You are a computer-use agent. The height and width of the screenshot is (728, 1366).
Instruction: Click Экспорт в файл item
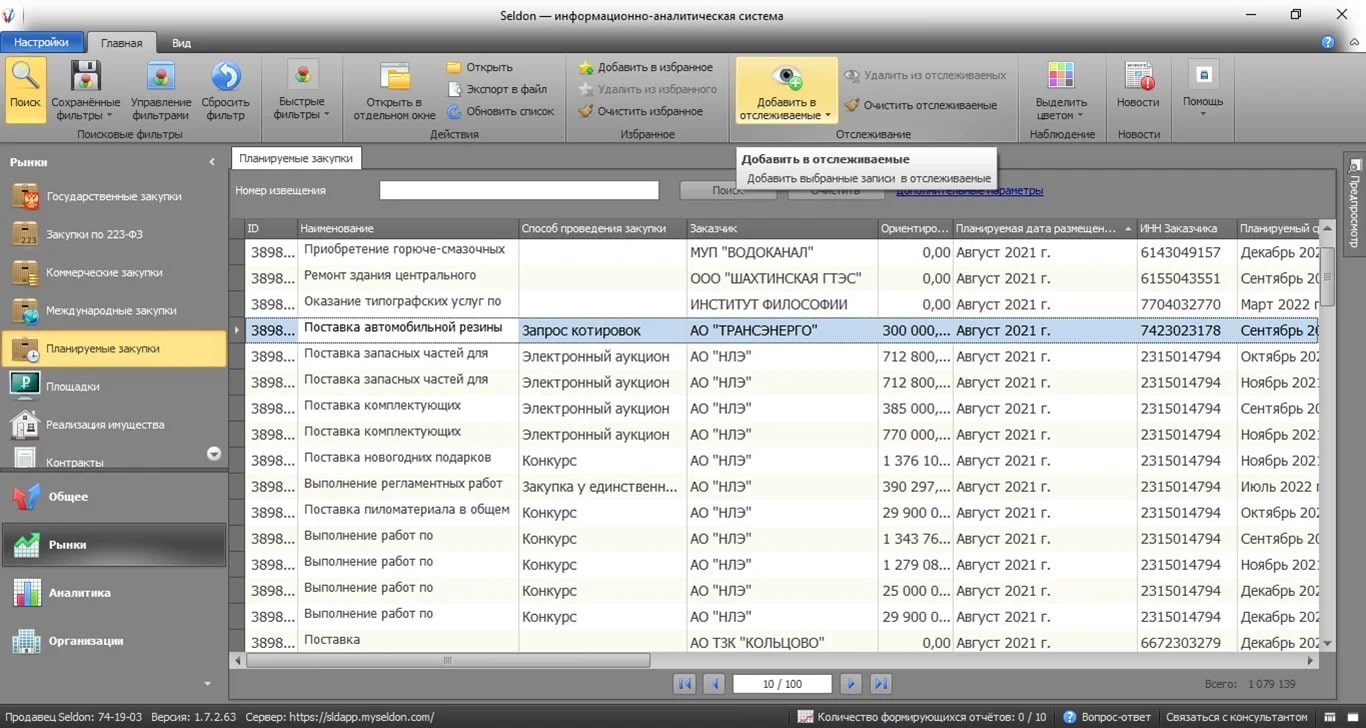(496, 89)
